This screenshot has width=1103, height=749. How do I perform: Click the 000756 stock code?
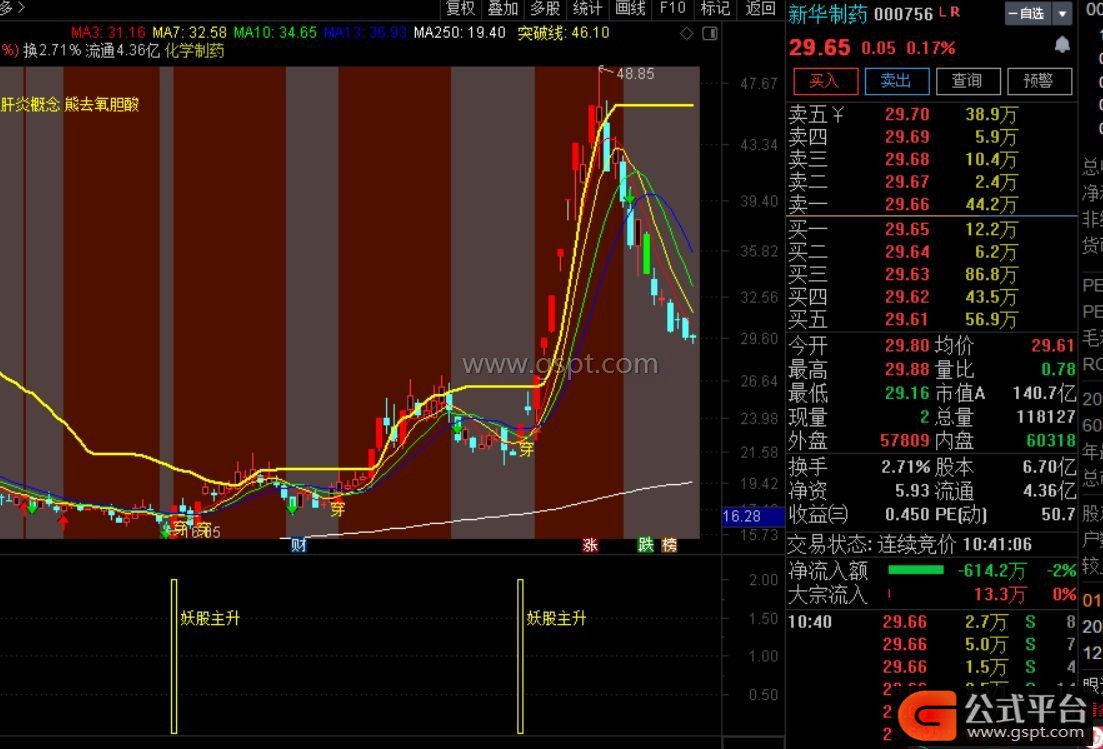tap(903, 14)
